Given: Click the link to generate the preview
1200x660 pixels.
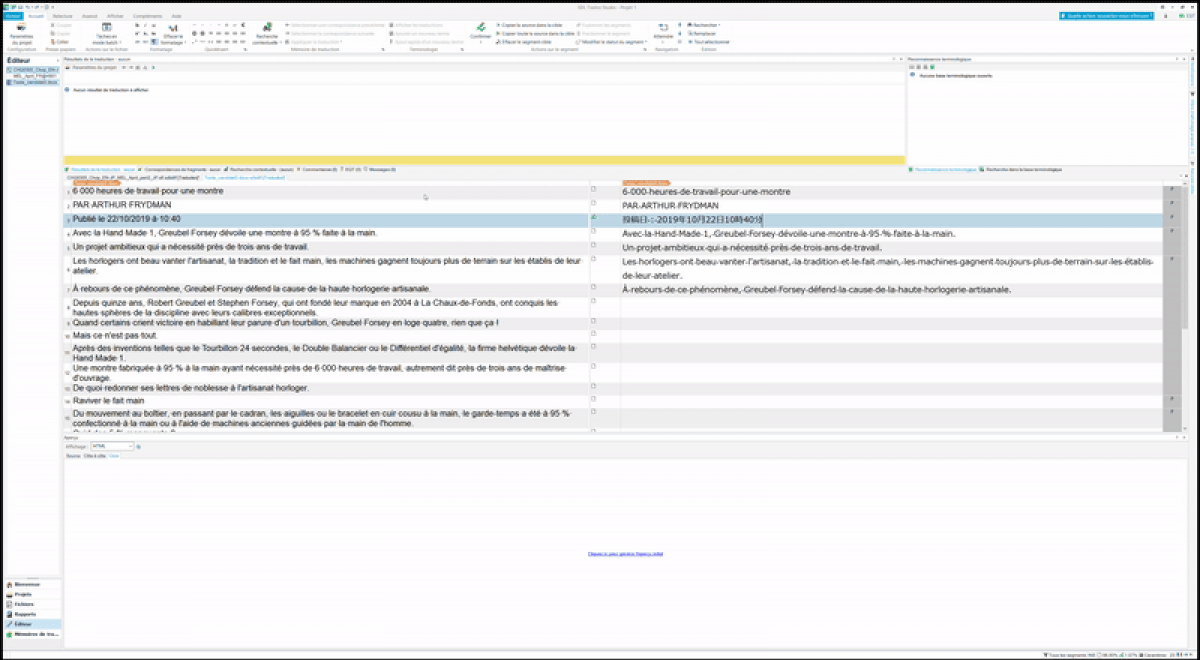Looking at the screenshot, I should coord(625,553).
